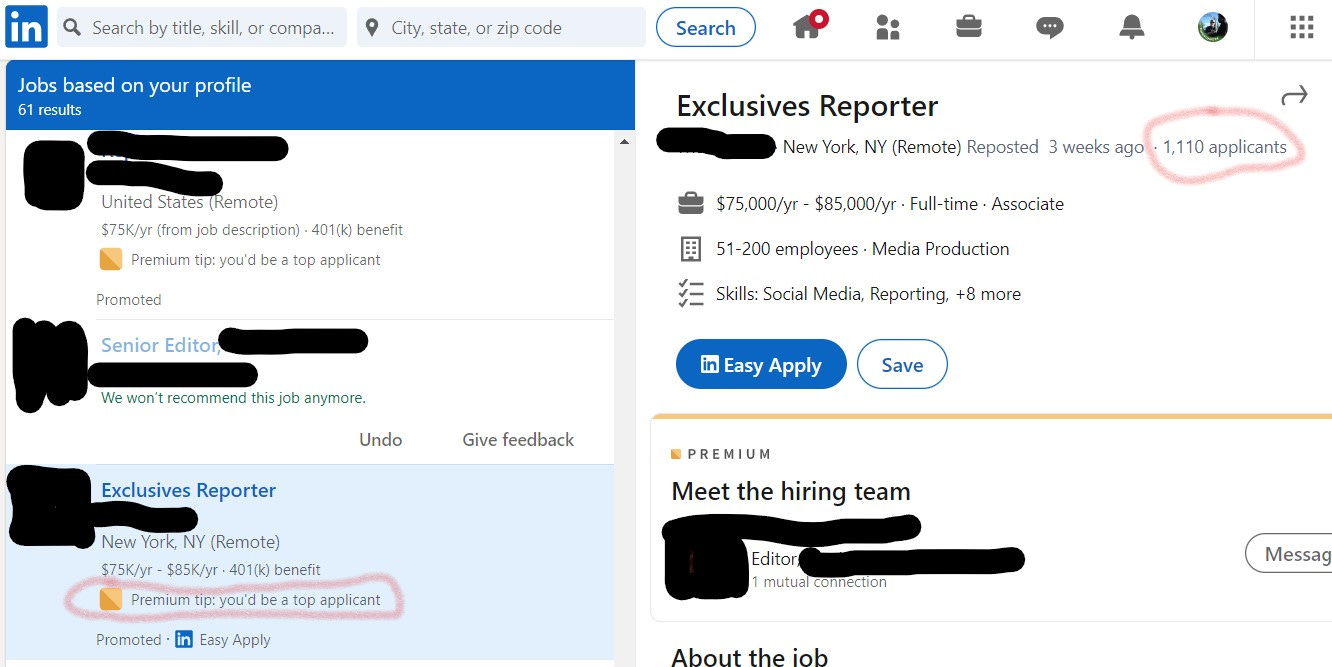The image size is (1332, 667).
Task: Open the LinkedIn home logo
Action: pos(26,27)
